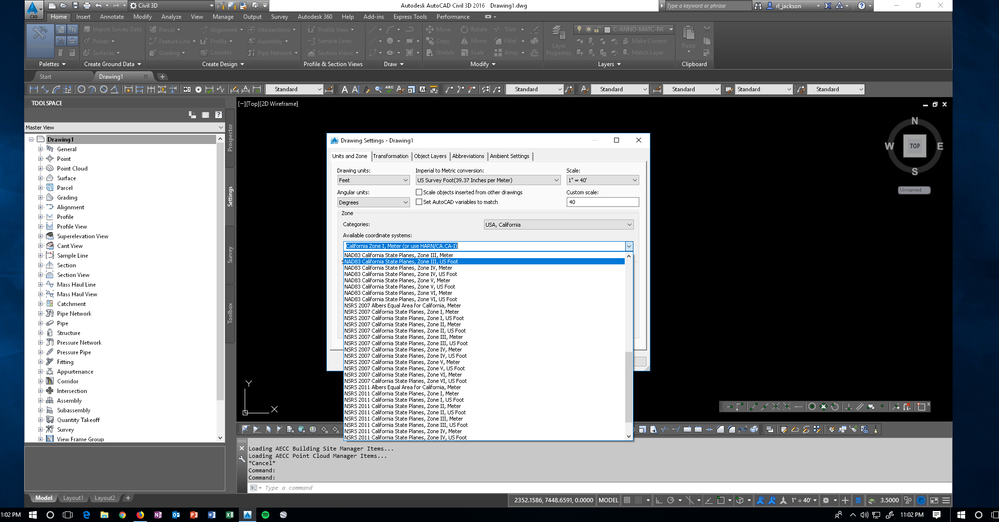Viewport: 999px width, 522px height.
Task: Click the Alignment node icon in tree
Action: 50,207
